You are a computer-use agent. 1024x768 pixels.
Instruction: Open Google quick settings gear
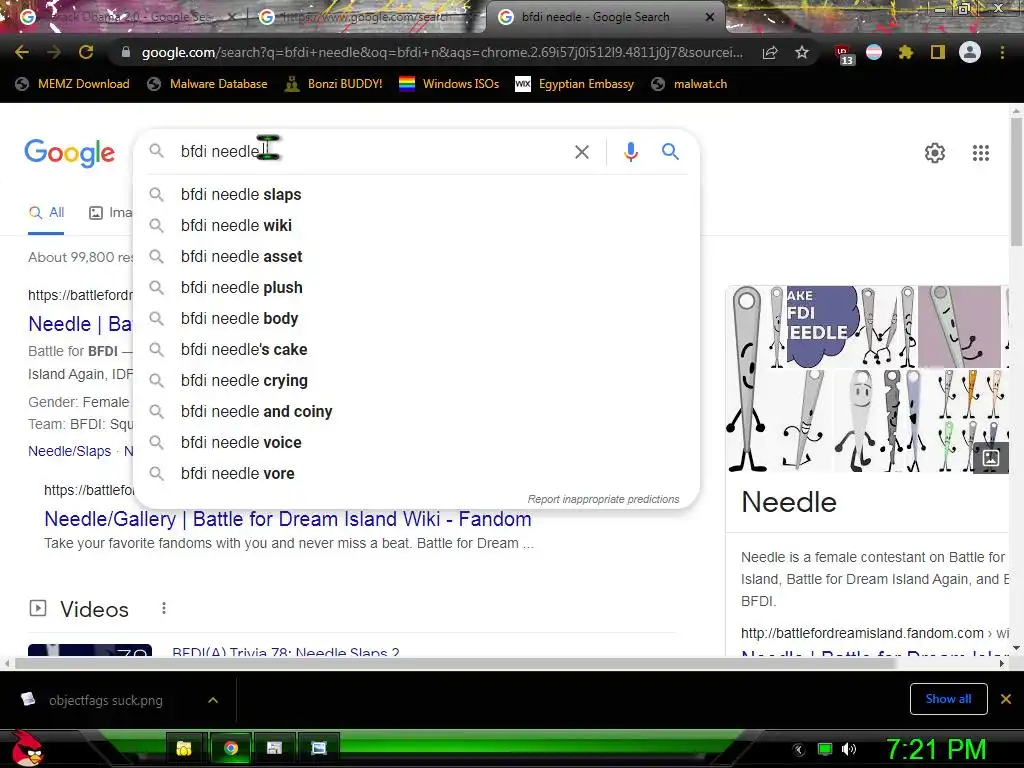click(x=935, y=153)
